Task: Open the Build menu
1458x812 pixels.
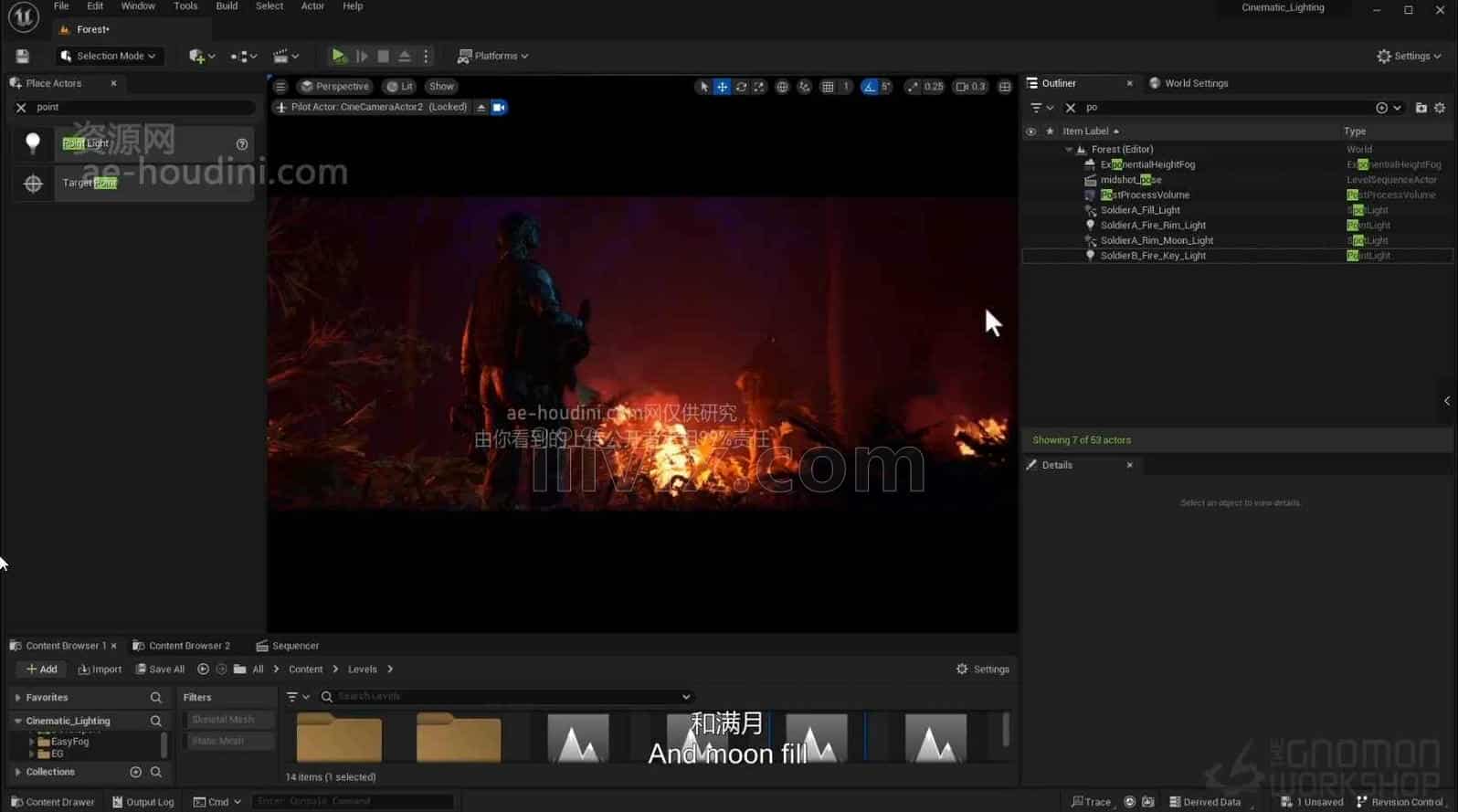Action: pos(227,6)
